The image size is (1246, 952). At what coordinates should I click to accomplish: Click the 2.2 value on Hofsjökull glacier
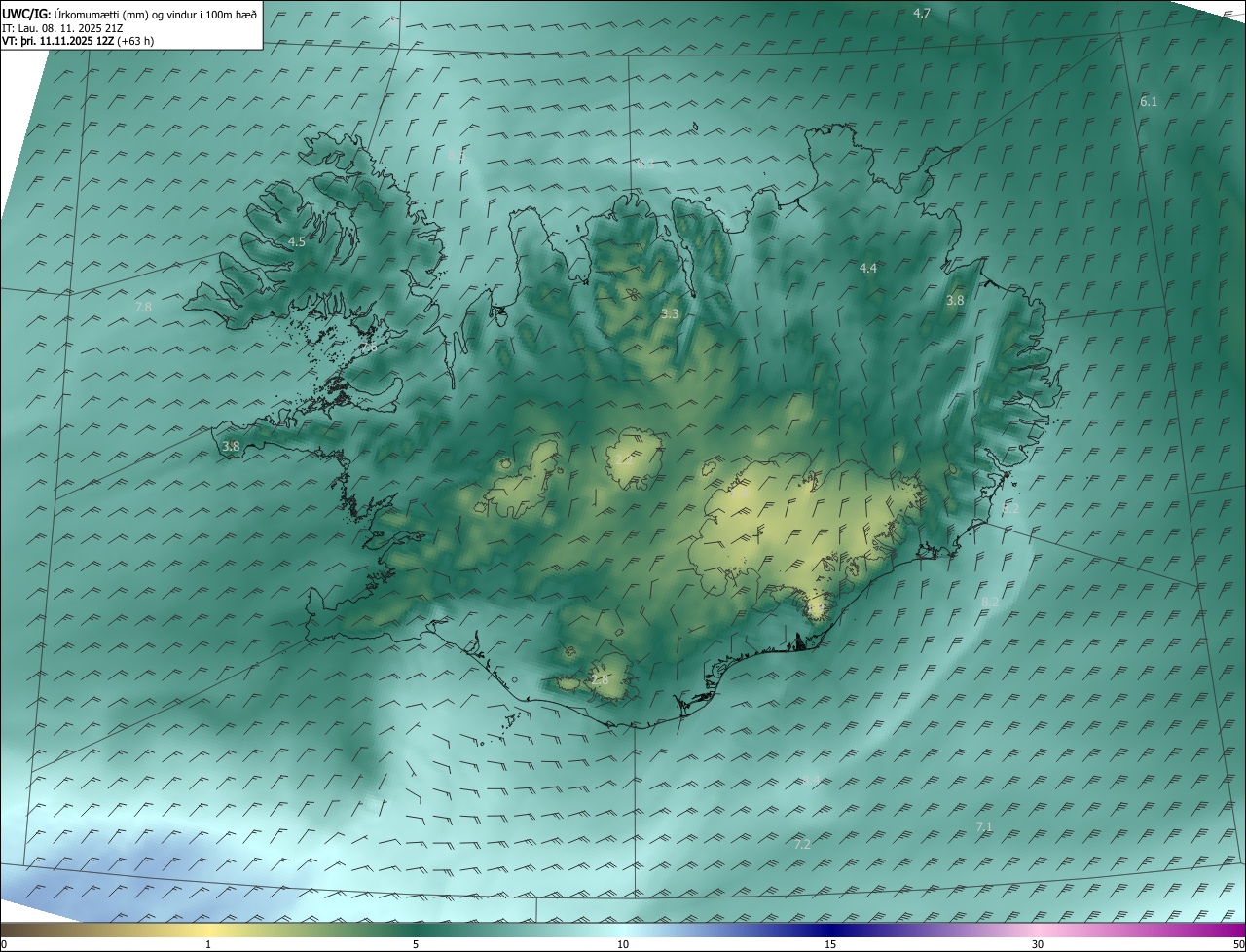click(x=623, y=459)
